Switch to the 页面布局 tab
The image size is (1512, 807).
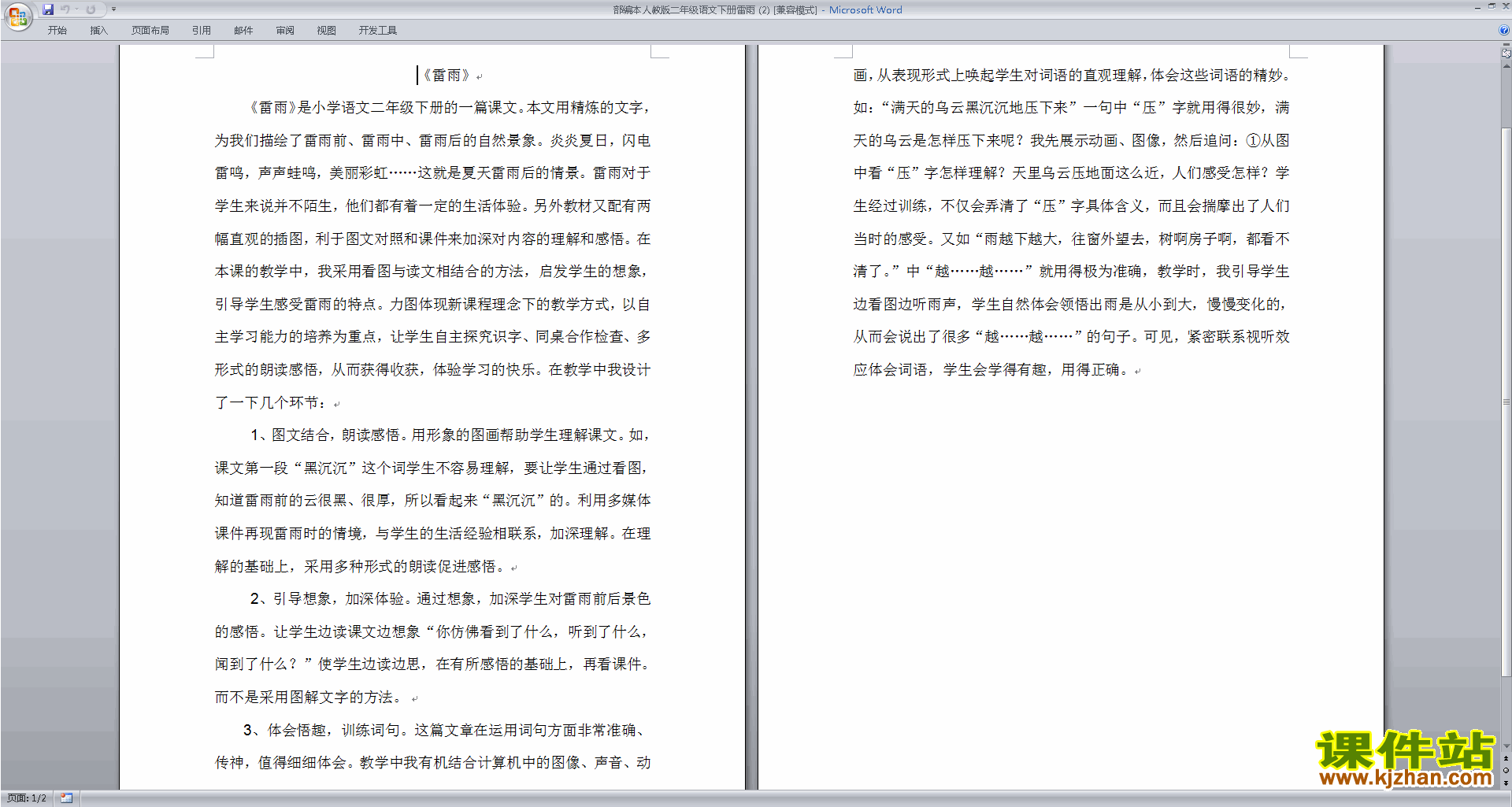(150, 31)
